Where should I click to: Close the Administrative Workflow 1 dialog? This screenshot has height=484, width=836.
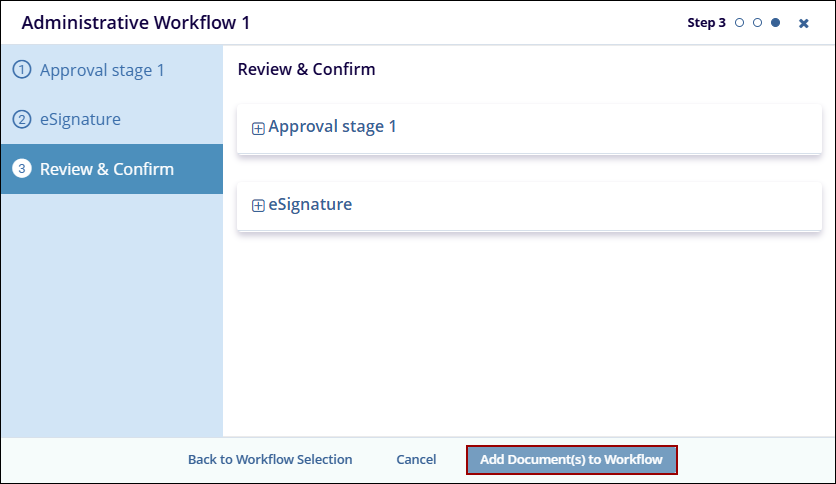click(x=804, y=23)
